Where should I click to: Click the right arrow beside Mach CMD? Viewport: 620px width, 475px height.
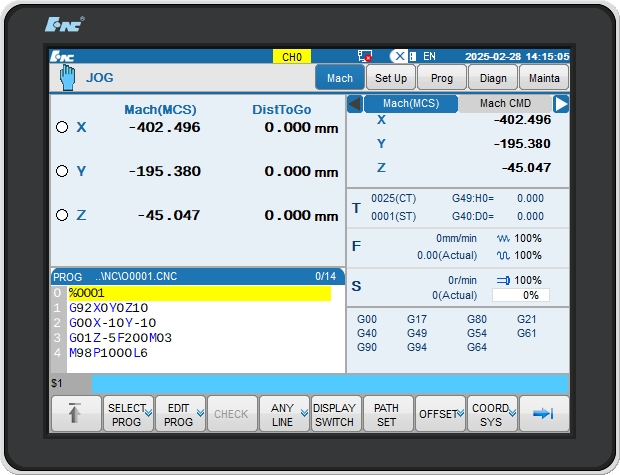[561, 104]
